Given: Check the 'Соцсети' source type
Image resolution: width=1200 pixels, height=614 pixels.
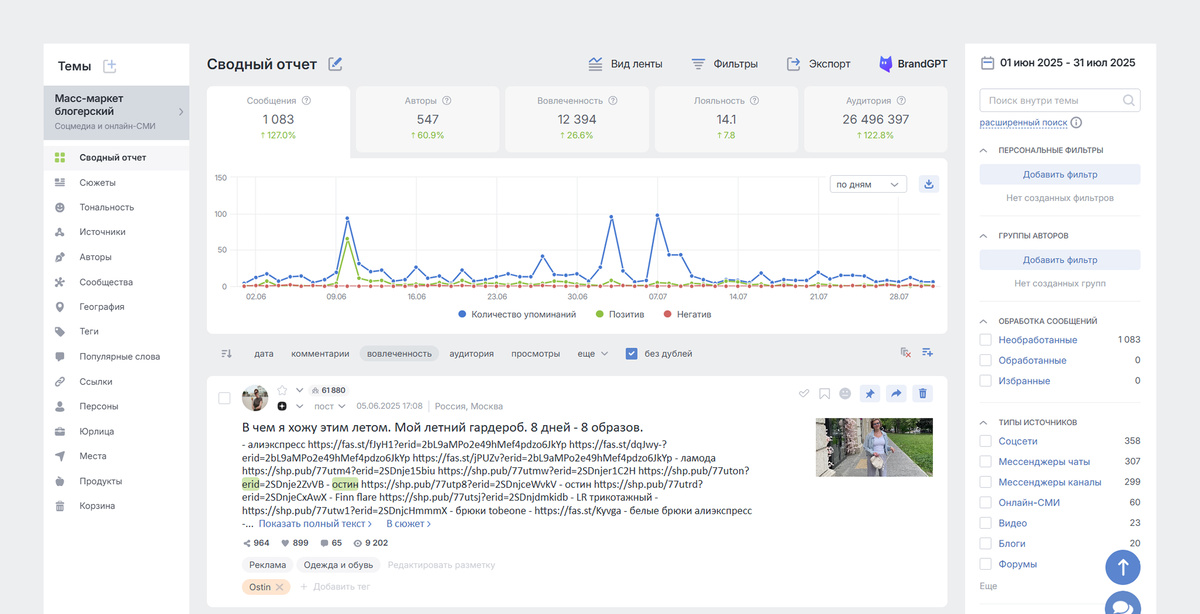Looking at the screenshot, I should coord(985,441).
